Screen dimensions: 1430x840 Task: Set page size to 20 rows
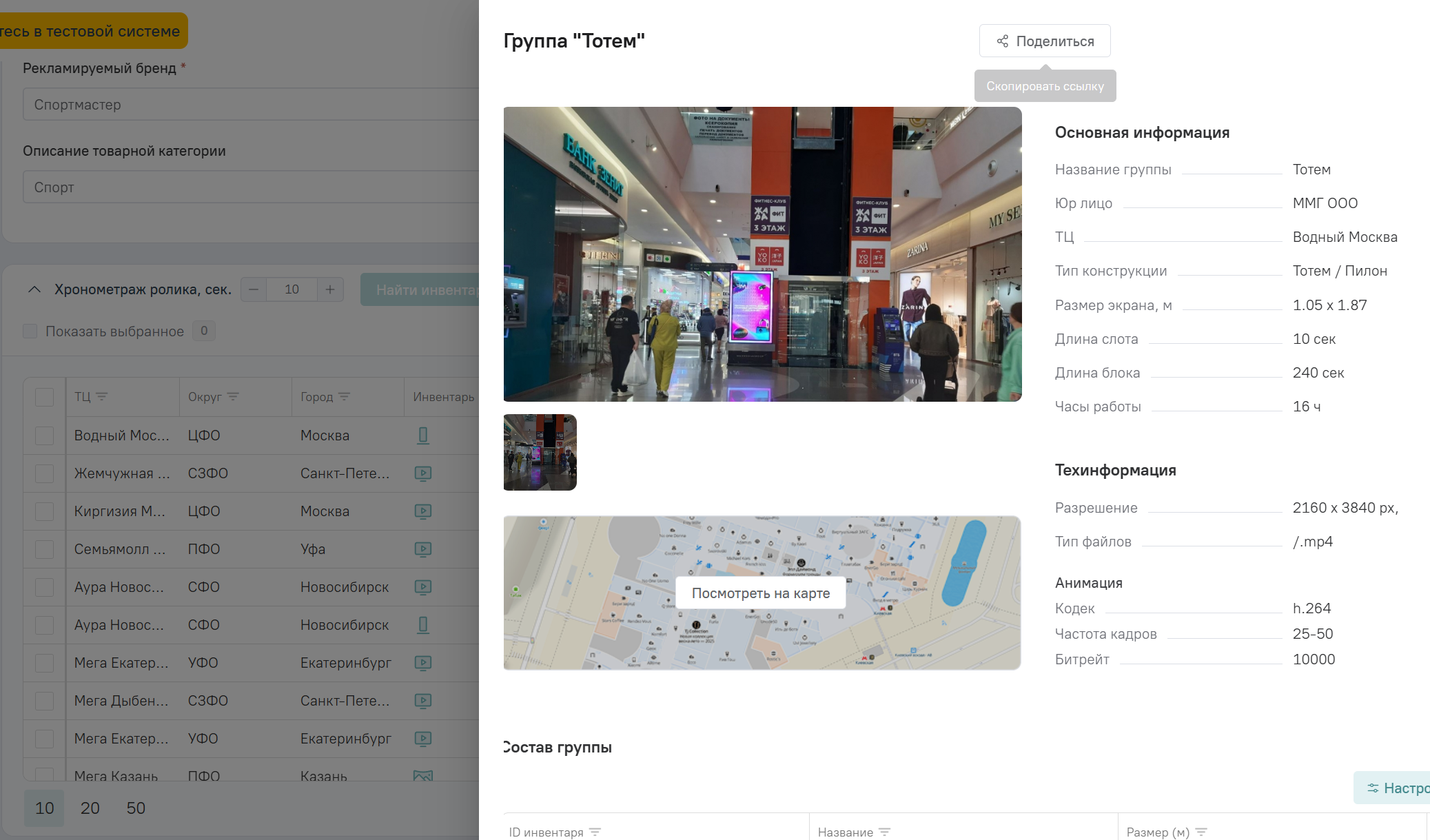point(90,808)
